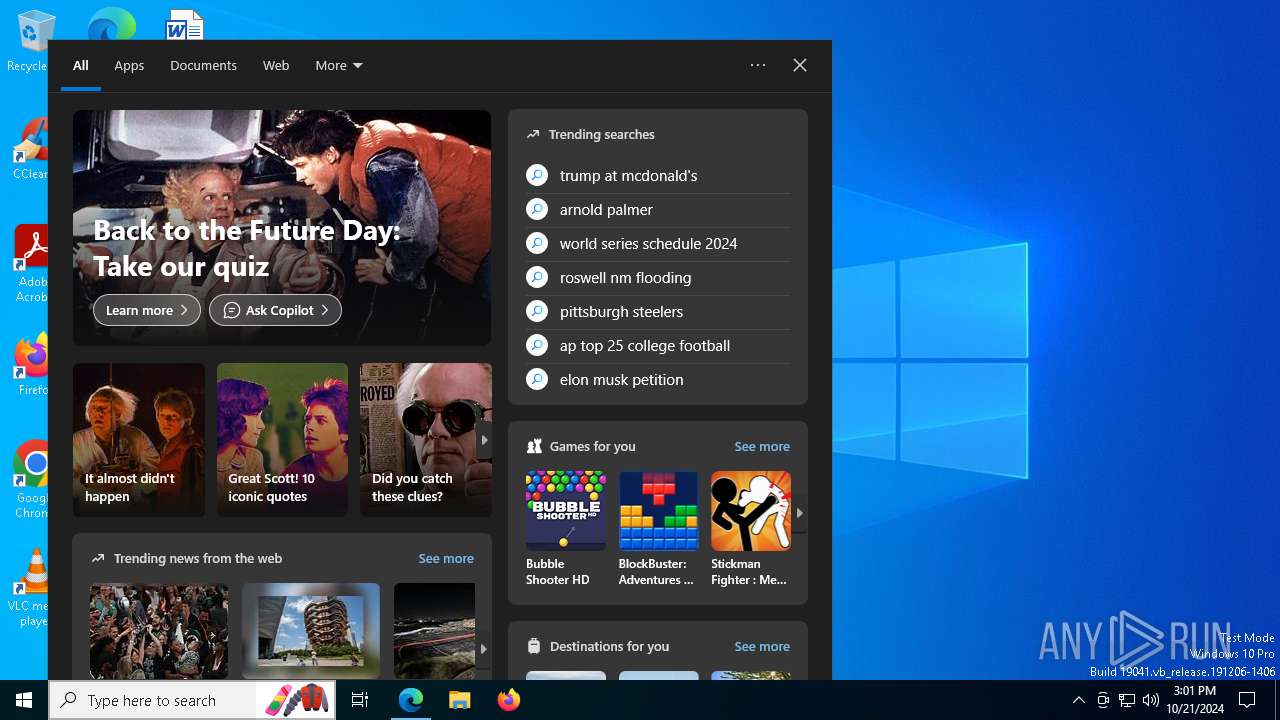The width and height of the screenshot is (1280, 720).
Task: Switch to the Documents tab
Action: point(203,65)
